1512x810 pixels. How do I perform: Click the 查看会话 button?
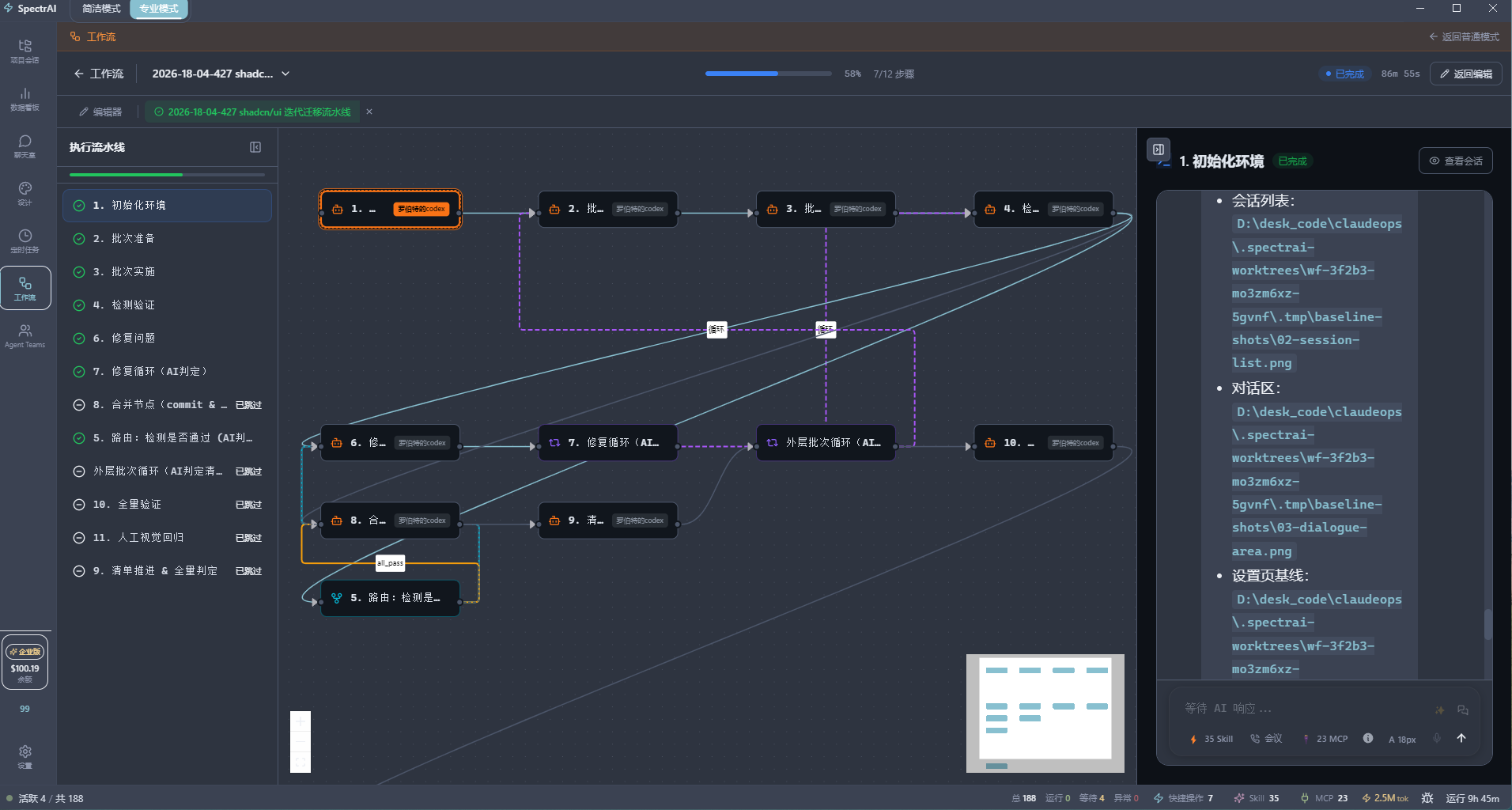1455,161
